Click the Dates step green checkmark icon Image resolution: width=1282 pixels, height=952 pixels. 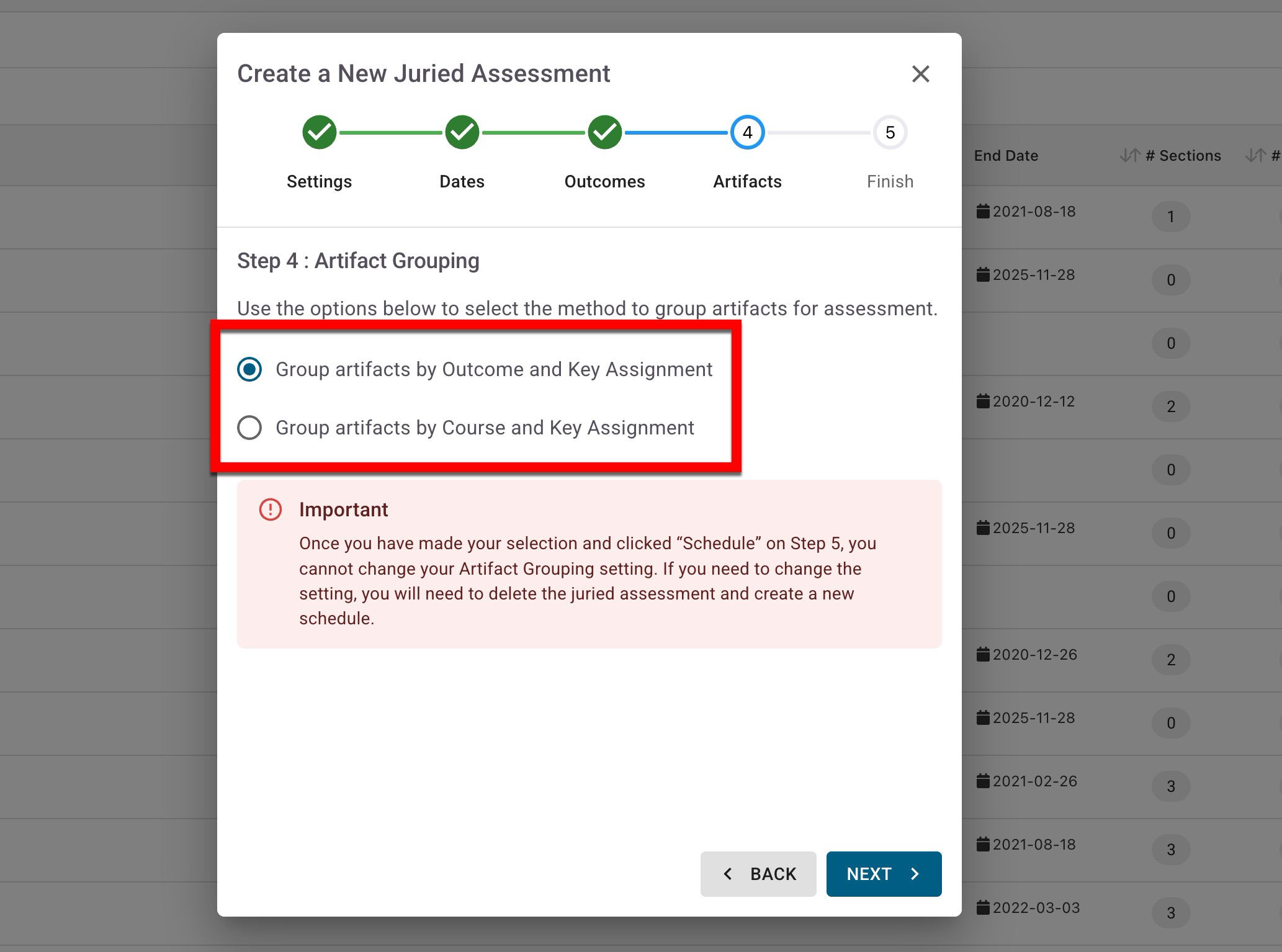point(462,132)
